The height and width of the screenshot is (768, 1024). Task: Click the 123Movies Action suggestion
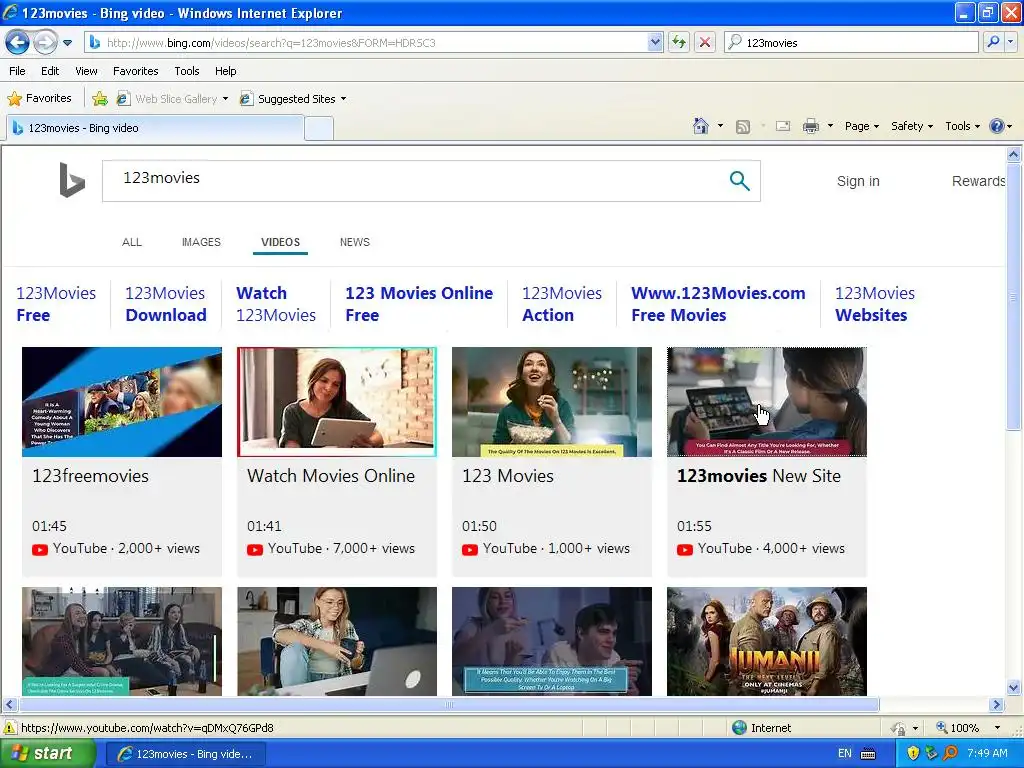[x=562, y=304]
